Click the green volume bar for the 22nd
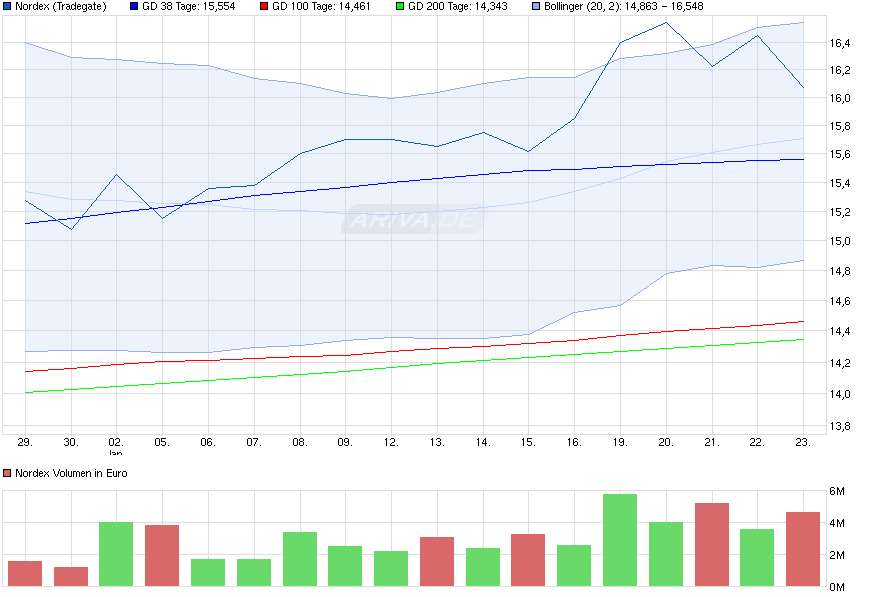Viewport: 871px width, 597px height. [757, 558]
